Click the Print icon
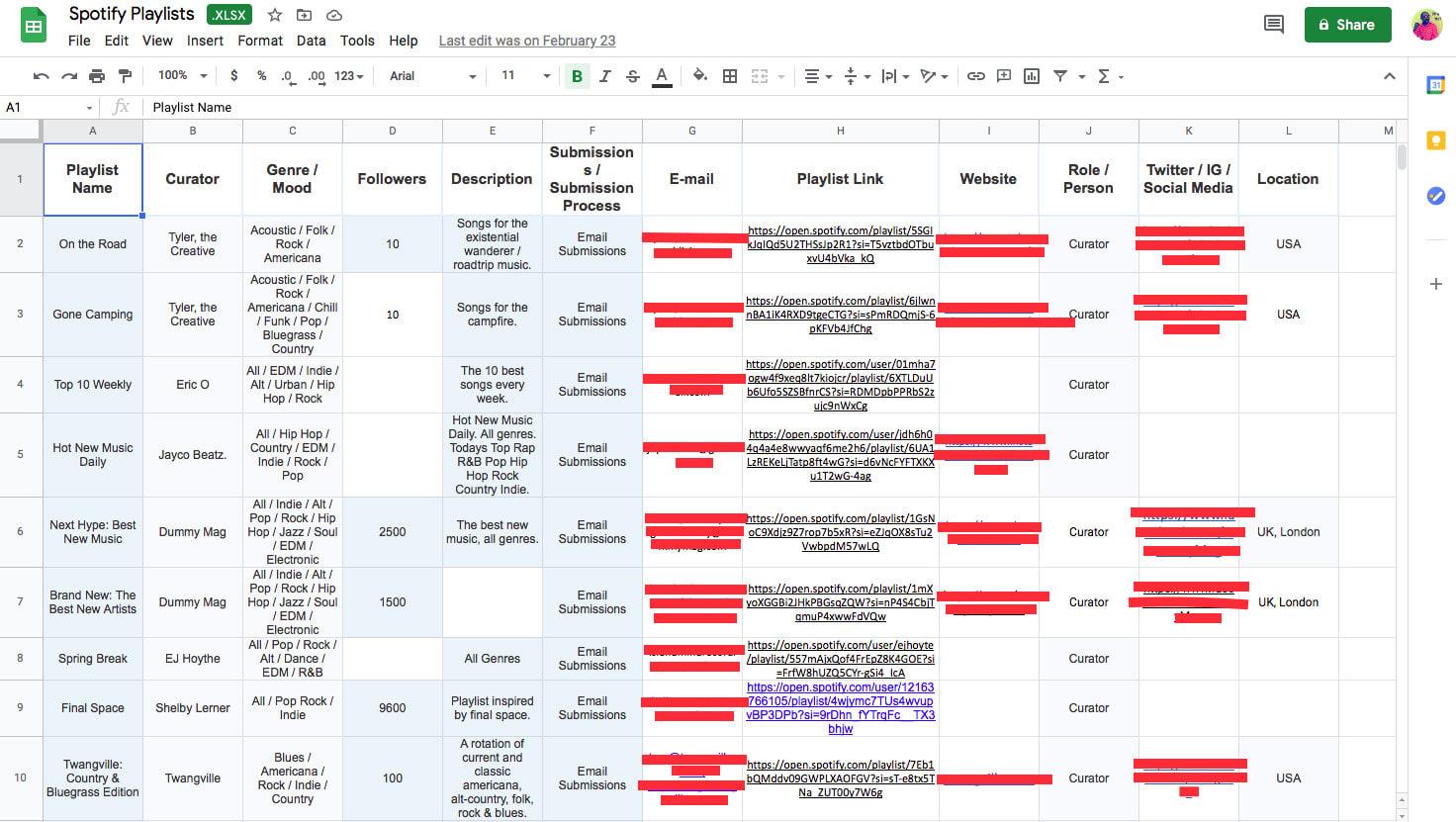The height and width of the screenshot is (822, 1456). coord(96,75)
